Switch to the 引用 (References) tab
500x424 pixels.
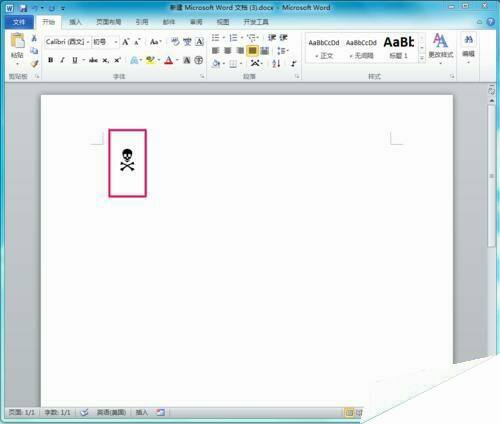[x=142, y=22]
